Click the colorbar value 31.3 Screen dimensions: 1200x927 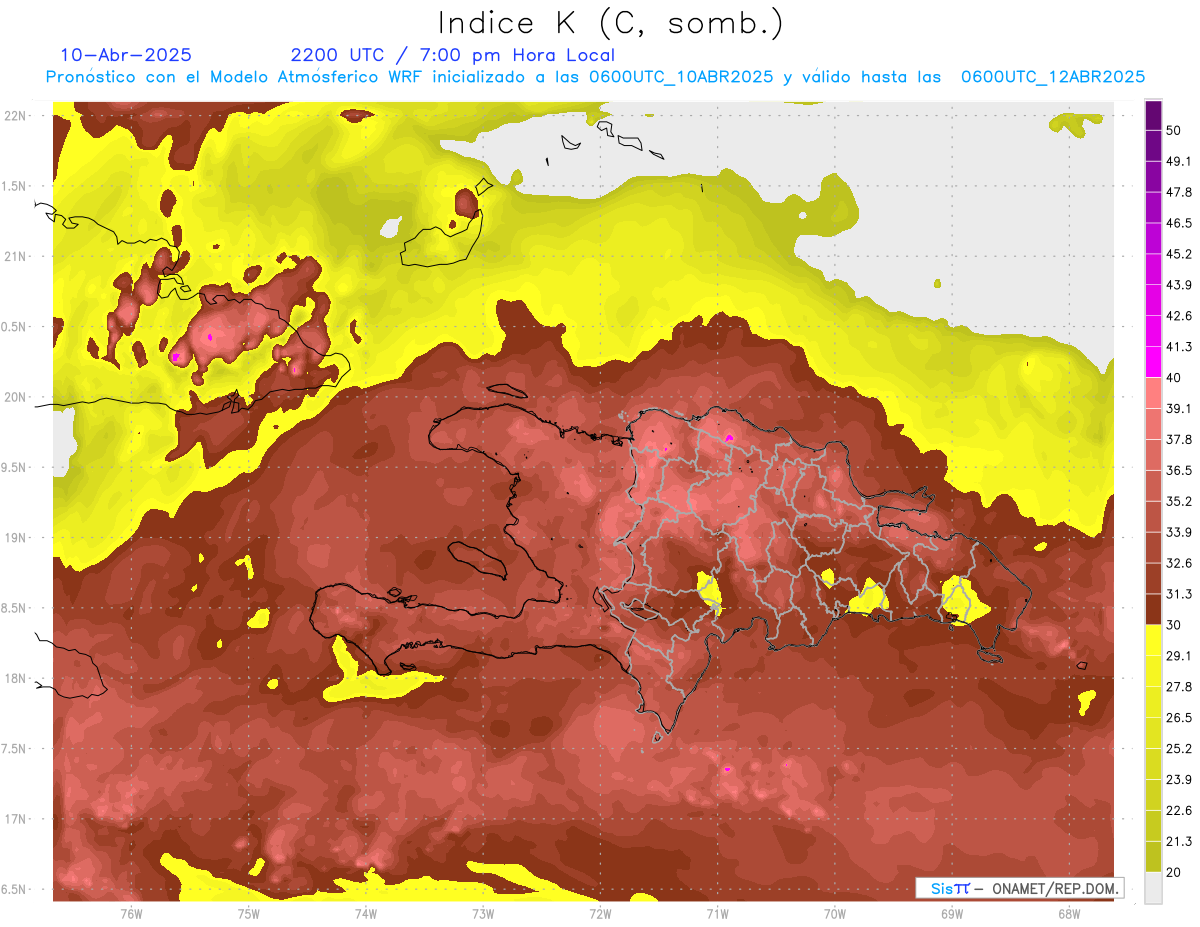1179,594
